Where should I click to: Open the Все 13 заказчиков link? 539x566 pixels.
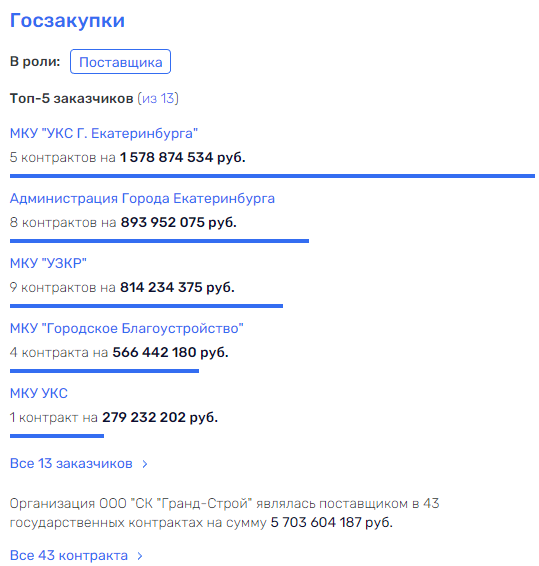click(x=71, y=463)
